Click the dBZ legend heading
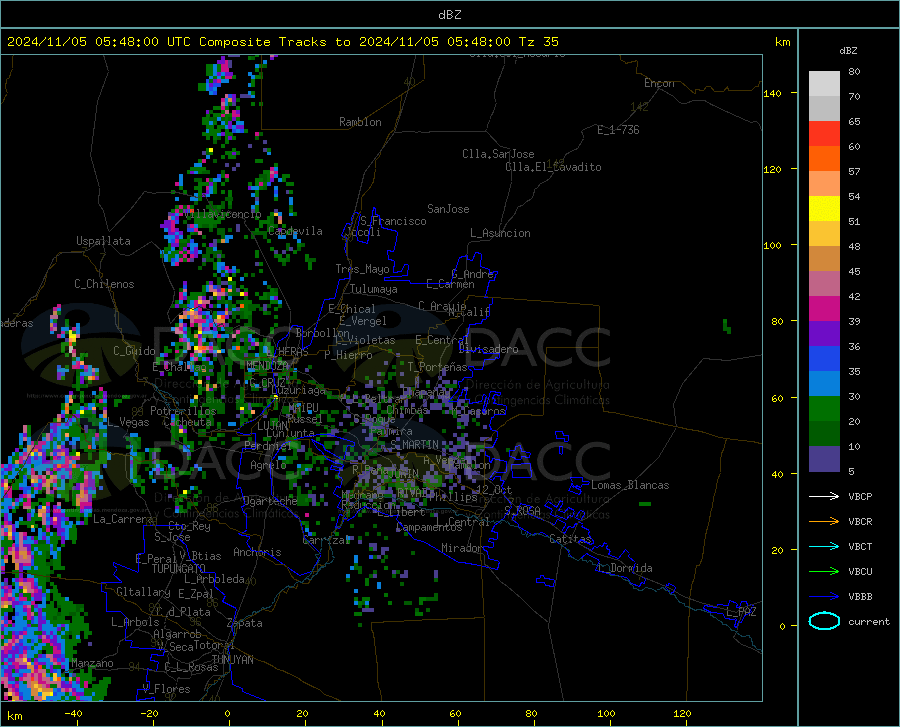 pyautogui.click(x=848, y=50)
